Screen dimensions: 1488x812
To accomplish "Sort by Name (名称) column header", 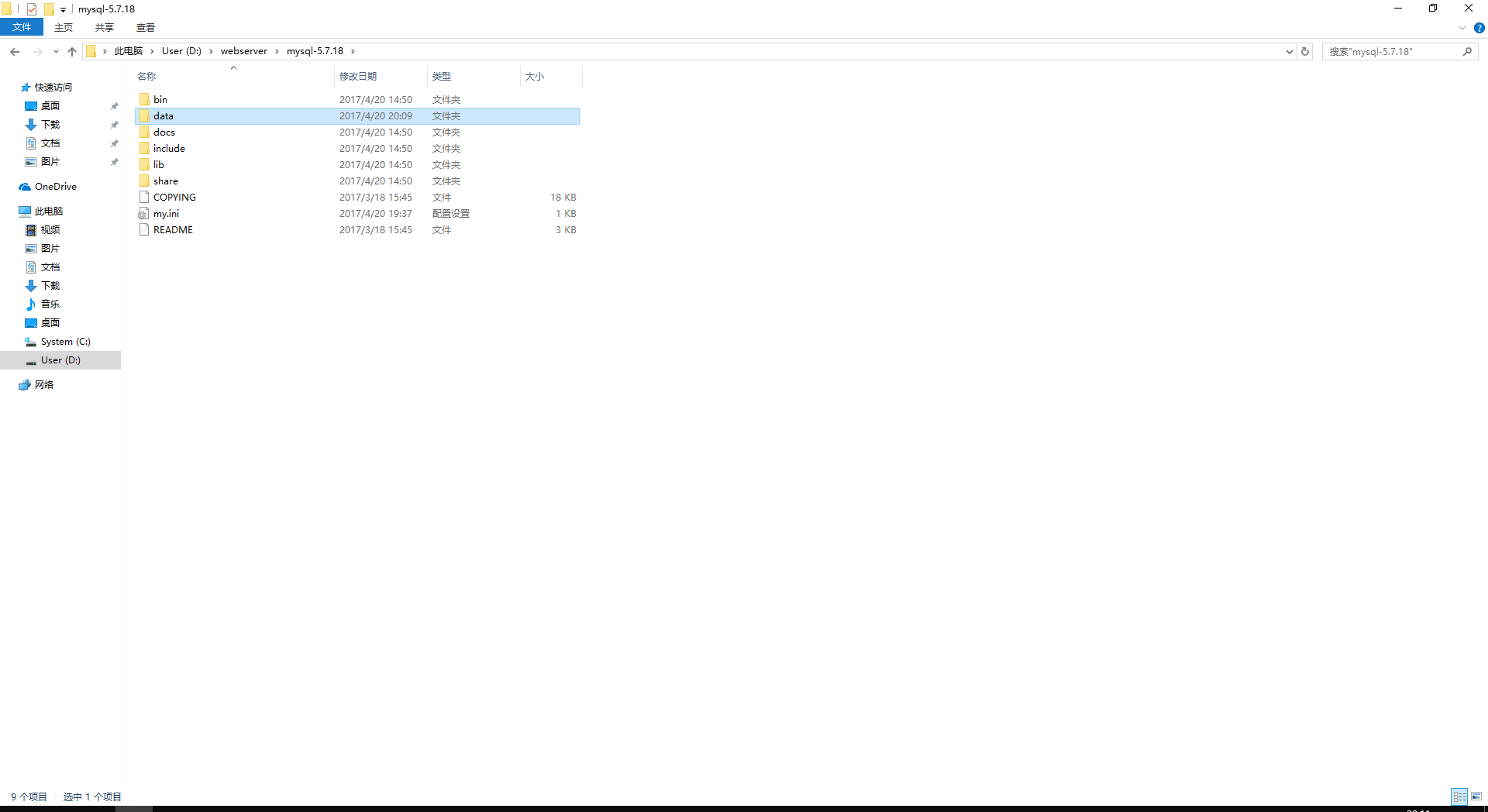I will 234,76.
